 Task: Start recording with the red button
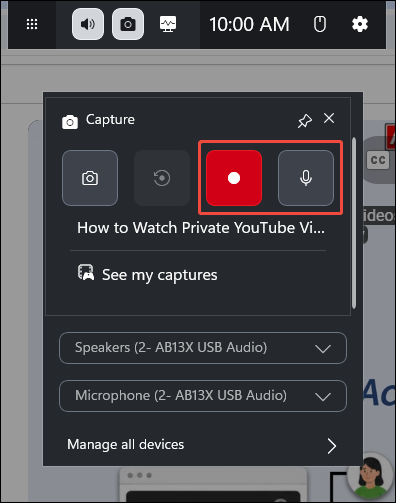pyautogui.click(x=234, y=178)
